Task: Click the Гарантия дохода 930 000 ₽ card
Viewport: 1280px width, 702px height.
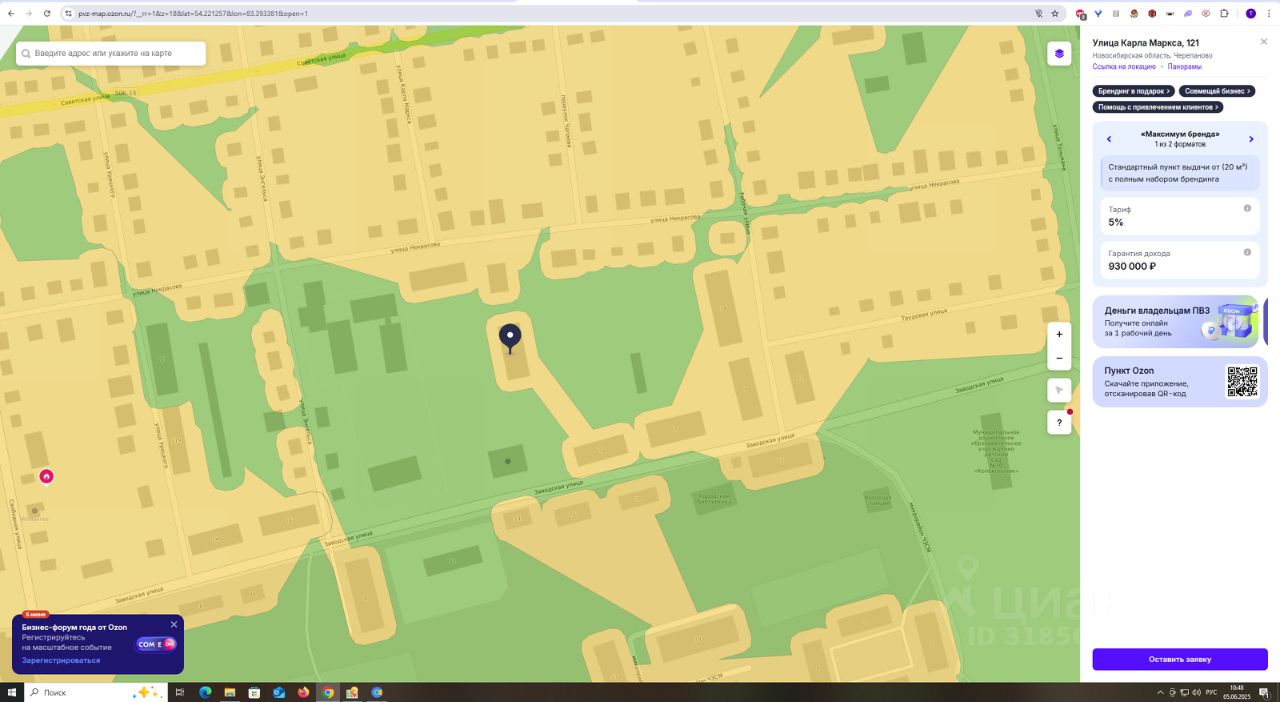Action: point(1180,260)
